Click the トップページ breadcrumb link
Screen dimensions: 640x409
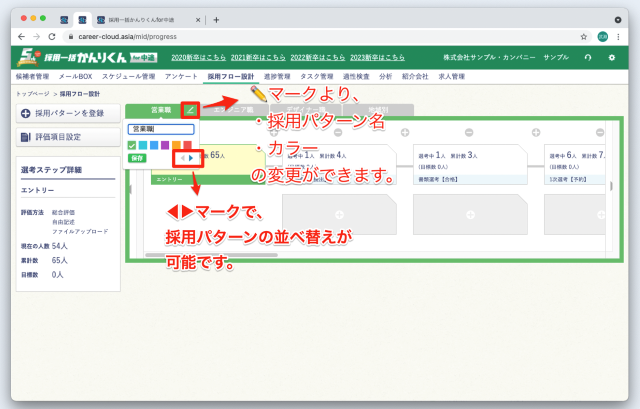34,93
